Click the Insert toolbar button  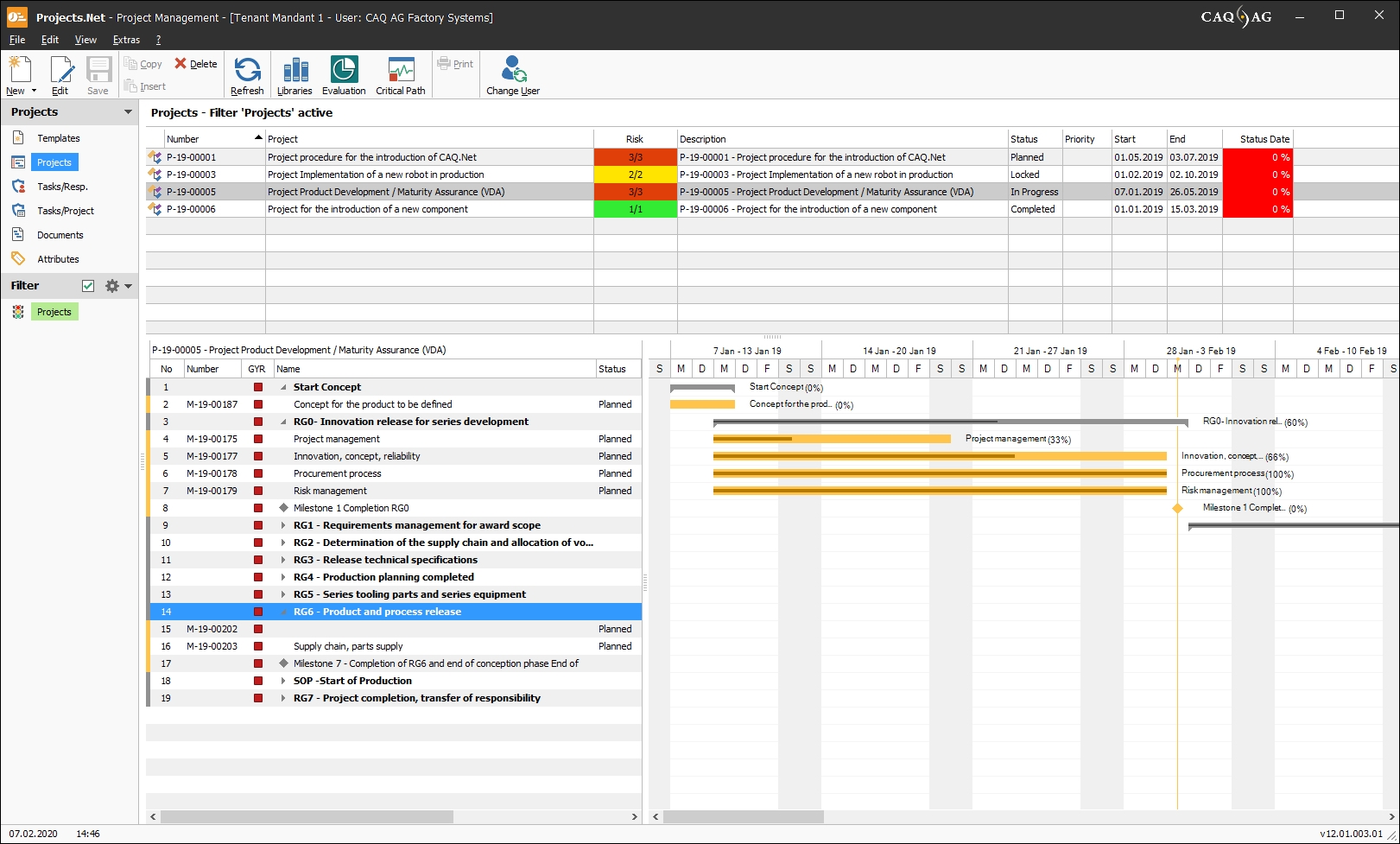point(145,86)
